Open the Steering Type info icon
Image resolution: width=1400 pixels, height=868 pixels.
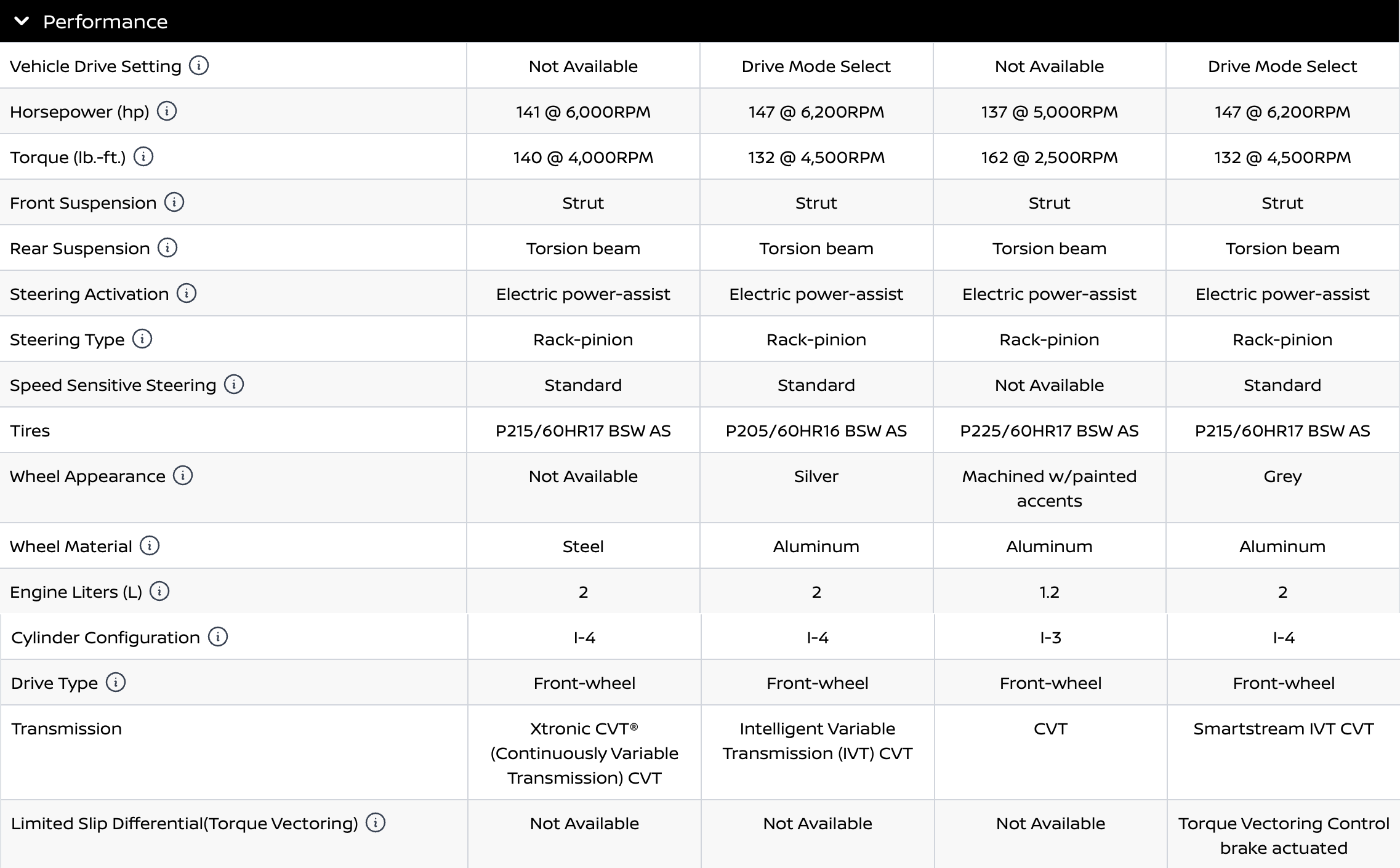coord(142,339)
